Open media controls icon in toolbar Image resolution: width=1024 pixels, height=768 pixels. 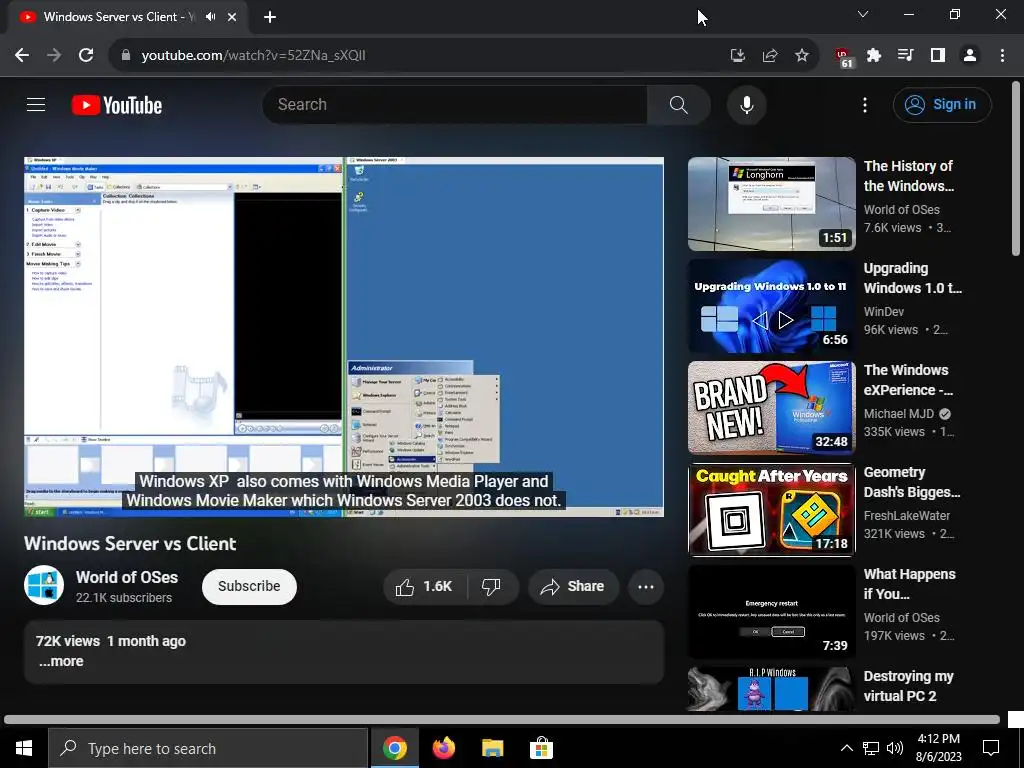click(x=906, y=56)
